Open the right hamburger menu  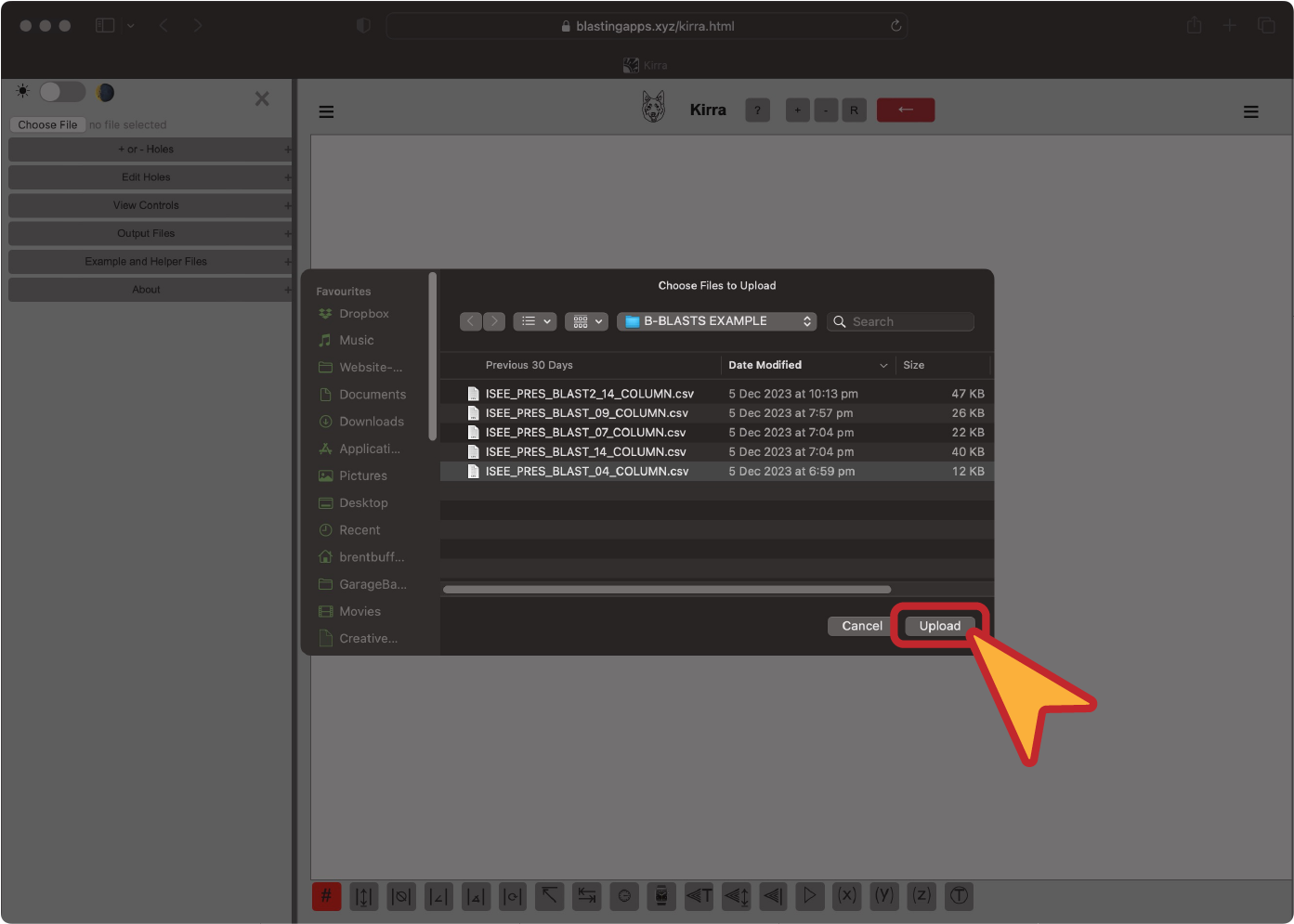point(1251,111)
